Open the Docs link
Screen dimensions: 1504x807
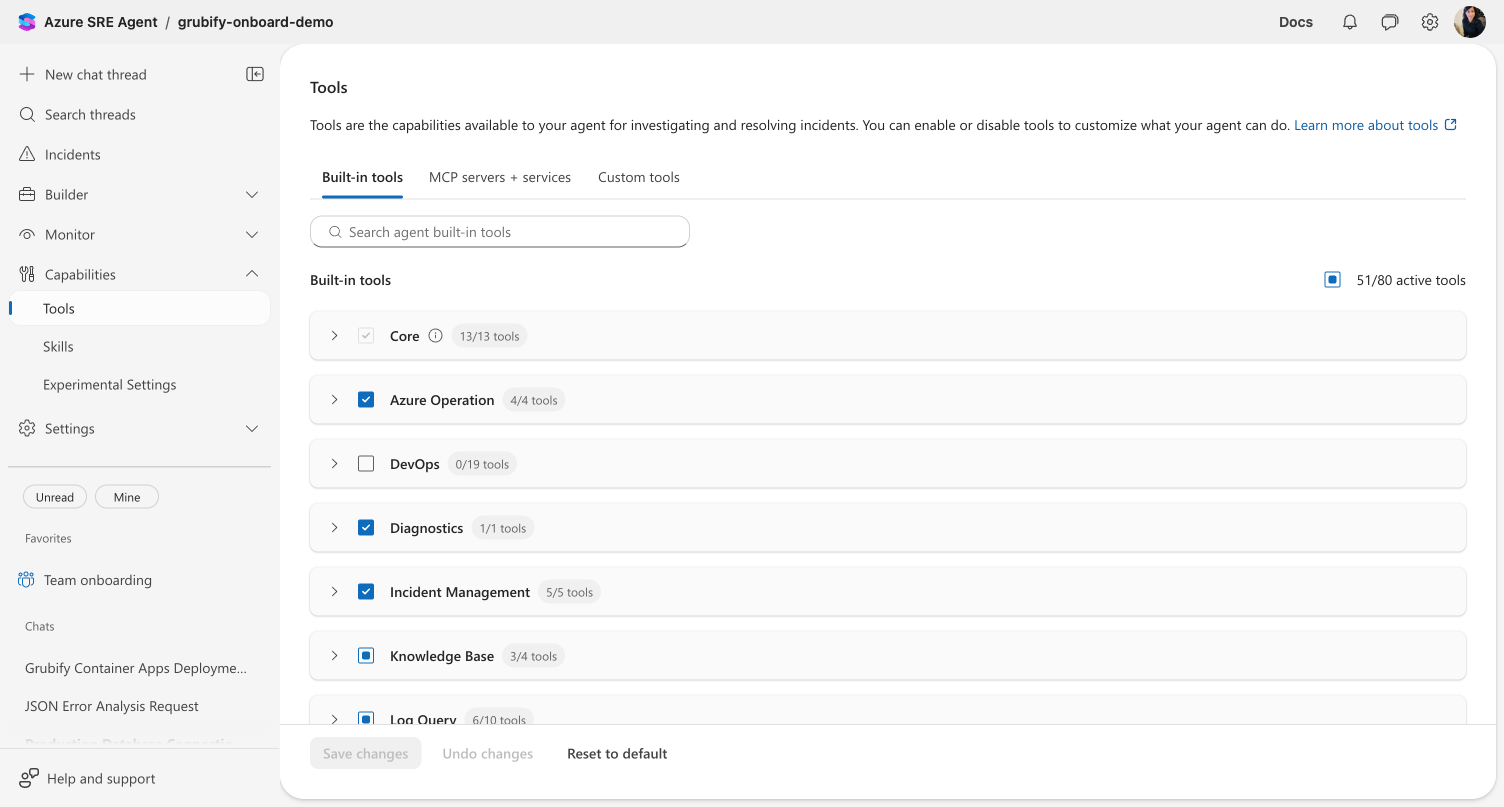[1296, 22]
